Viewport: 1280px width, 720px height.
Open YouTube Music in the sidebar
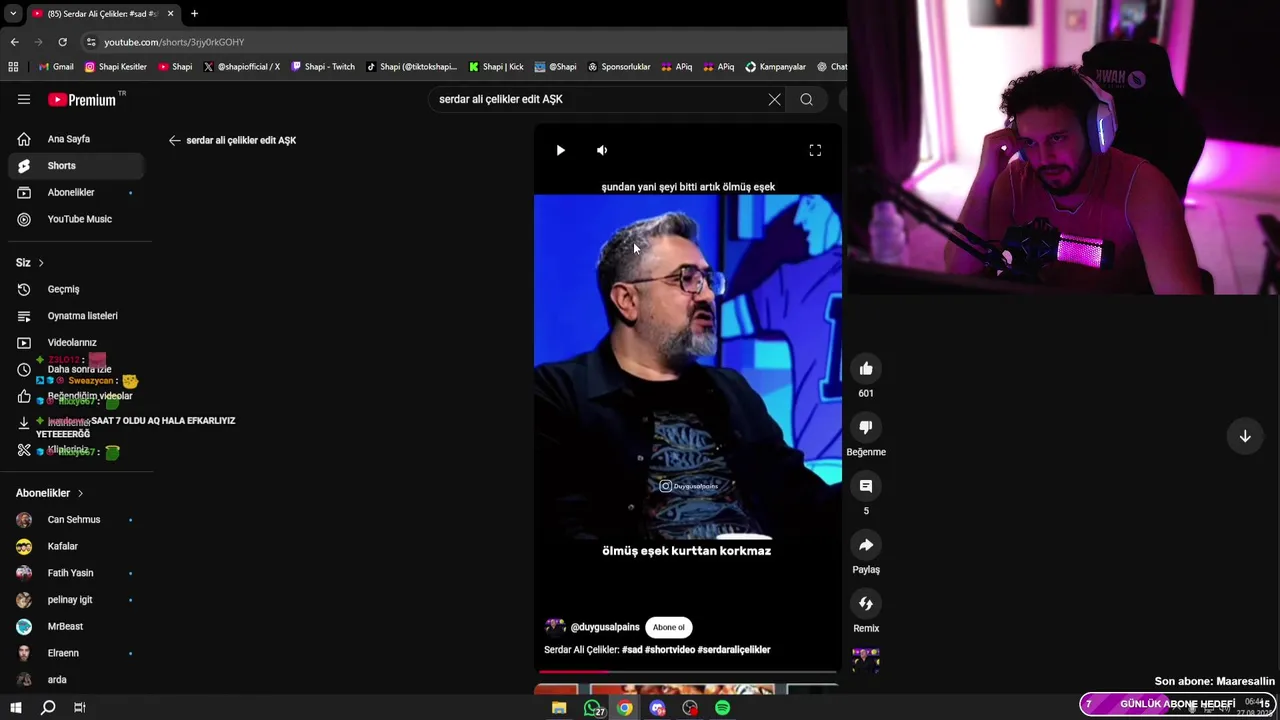[x=76, y=219]
